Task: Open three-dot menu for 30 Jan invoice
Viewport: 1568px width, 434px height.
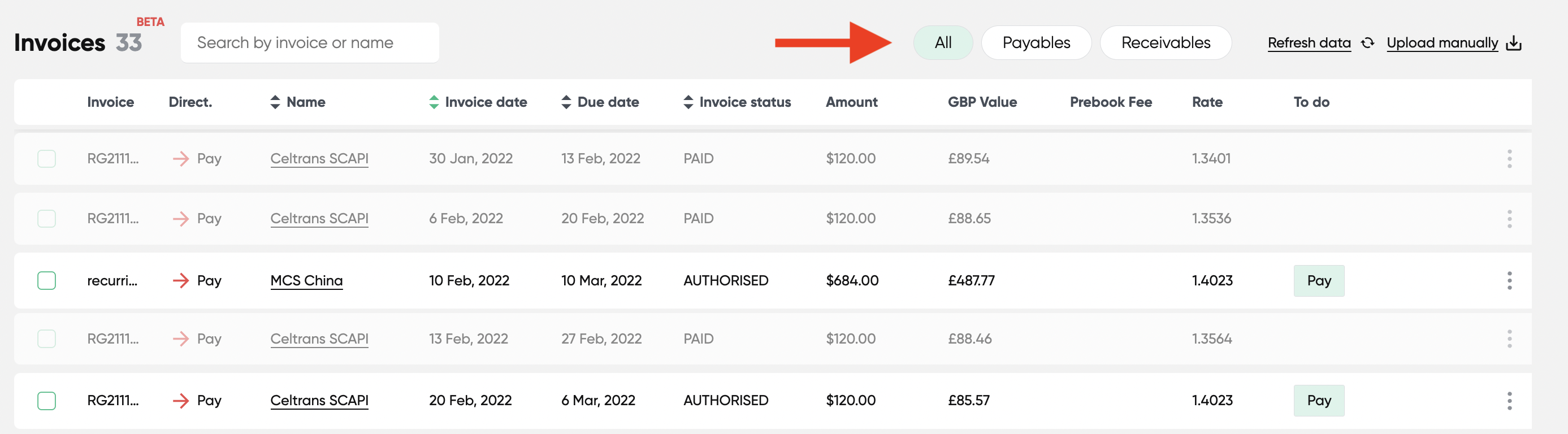Action: click(x=1509, y=159)
